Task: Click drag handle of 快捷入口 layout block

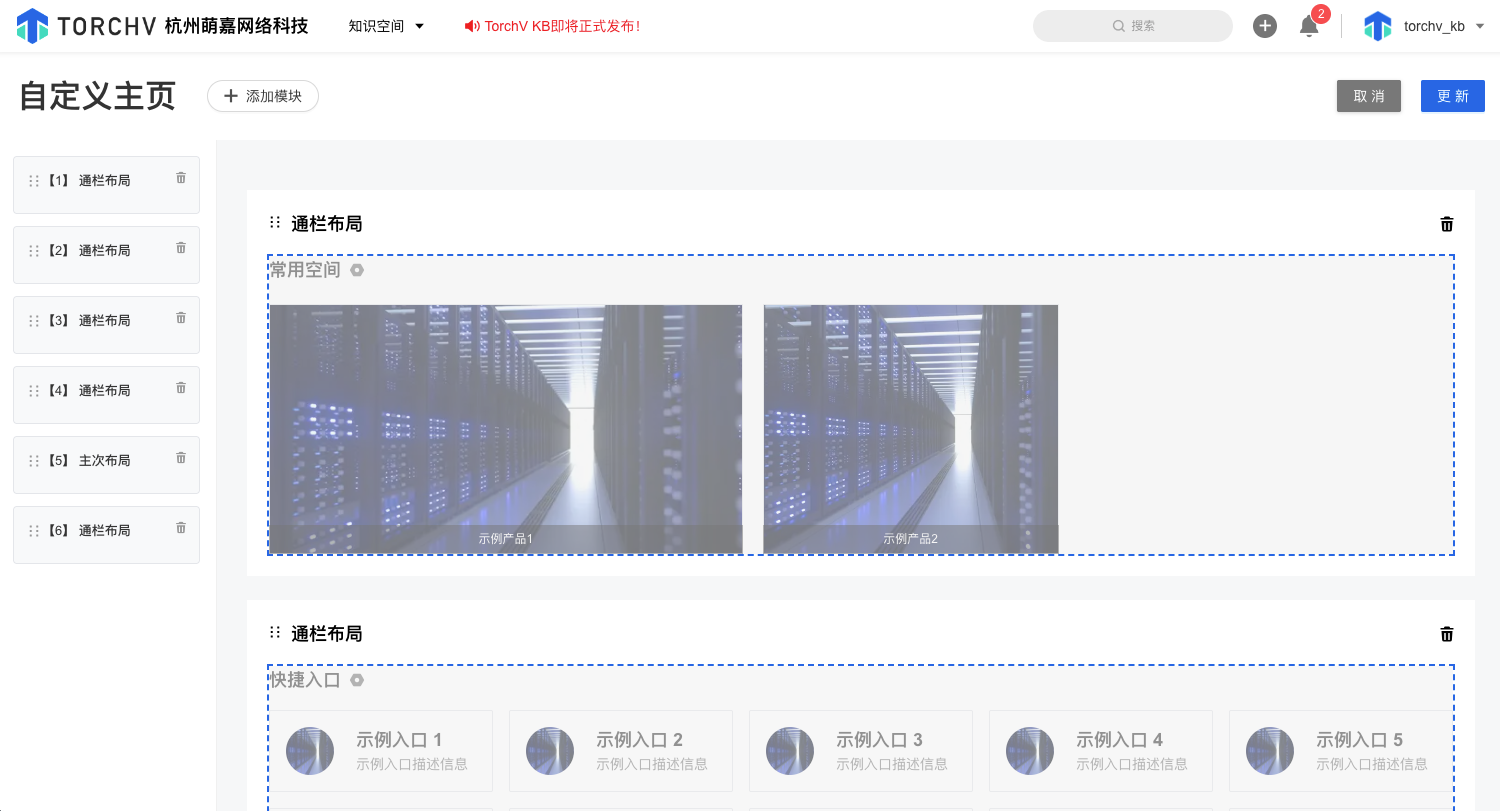Action: click(x=275, y=633)
